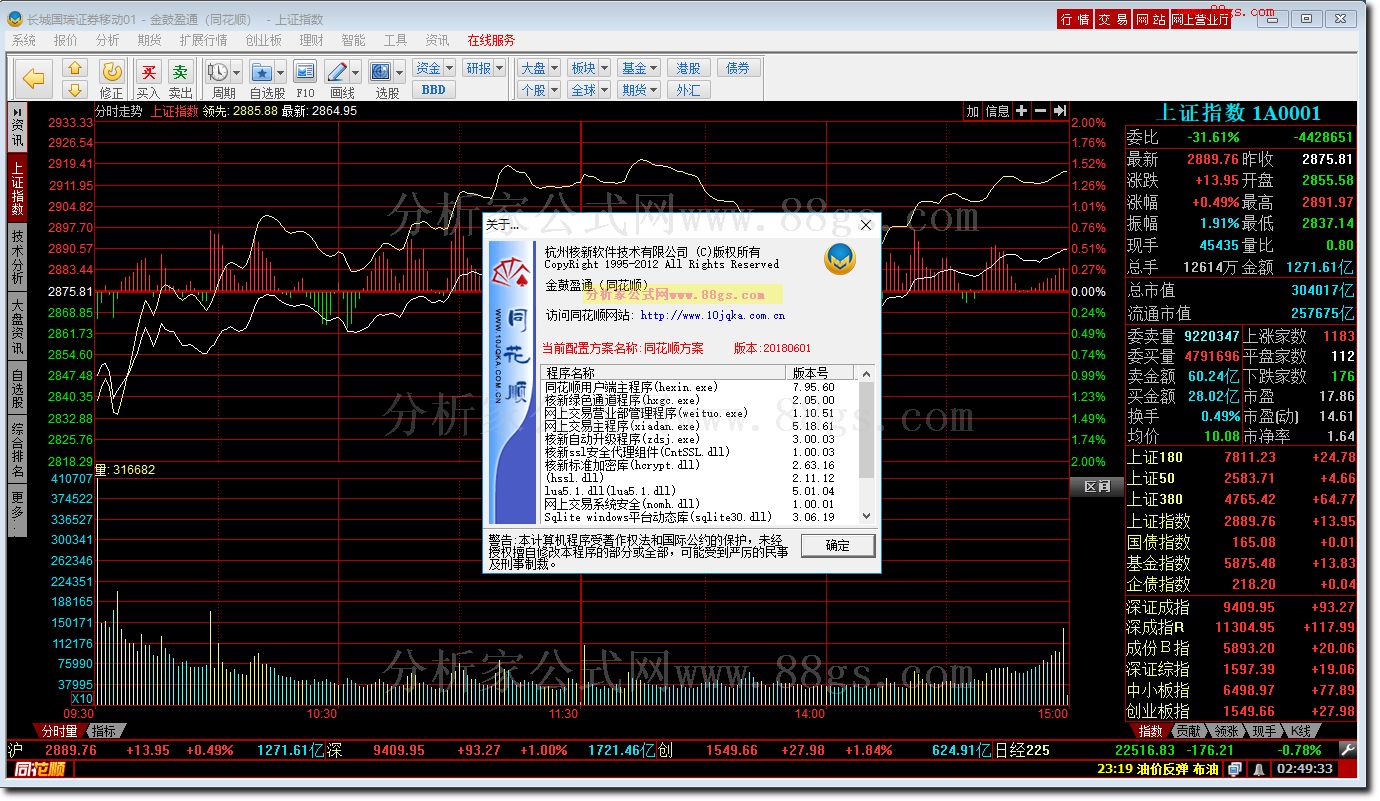Click the 外汇 toolbar button
Screen dimensions: 1380x801
pyautogui.click(x=688, y=90)
